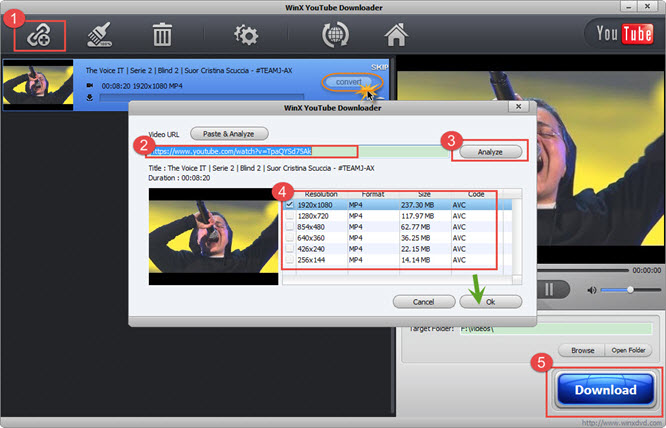Click the Analyze button

coord(491,152)
